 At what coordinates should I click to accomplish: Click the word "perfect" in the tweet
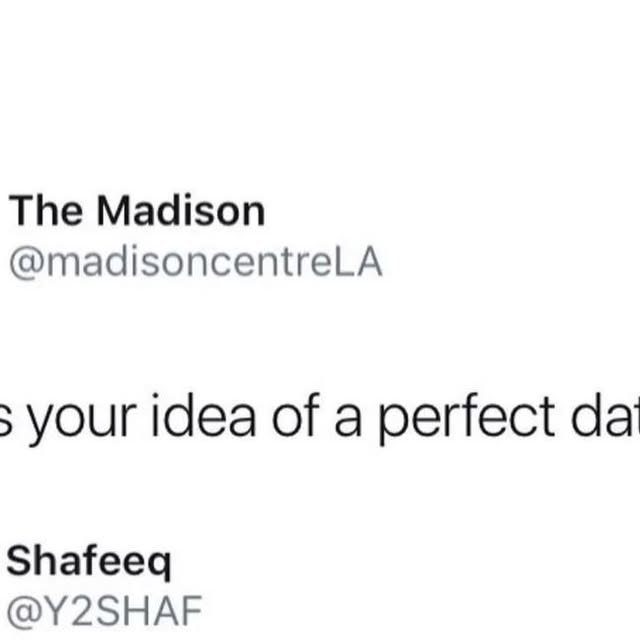click(x=467, y=418)
